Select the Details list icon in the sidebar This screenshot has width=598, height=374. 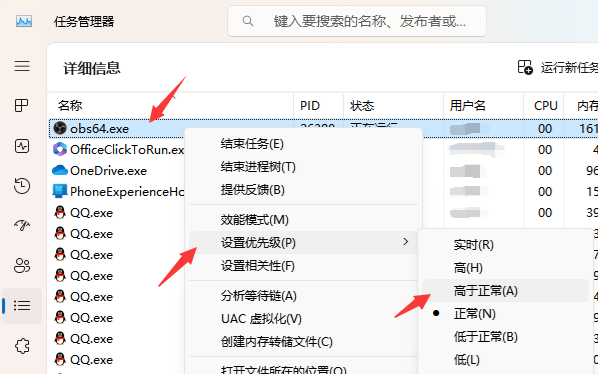[x=22, y=305]
